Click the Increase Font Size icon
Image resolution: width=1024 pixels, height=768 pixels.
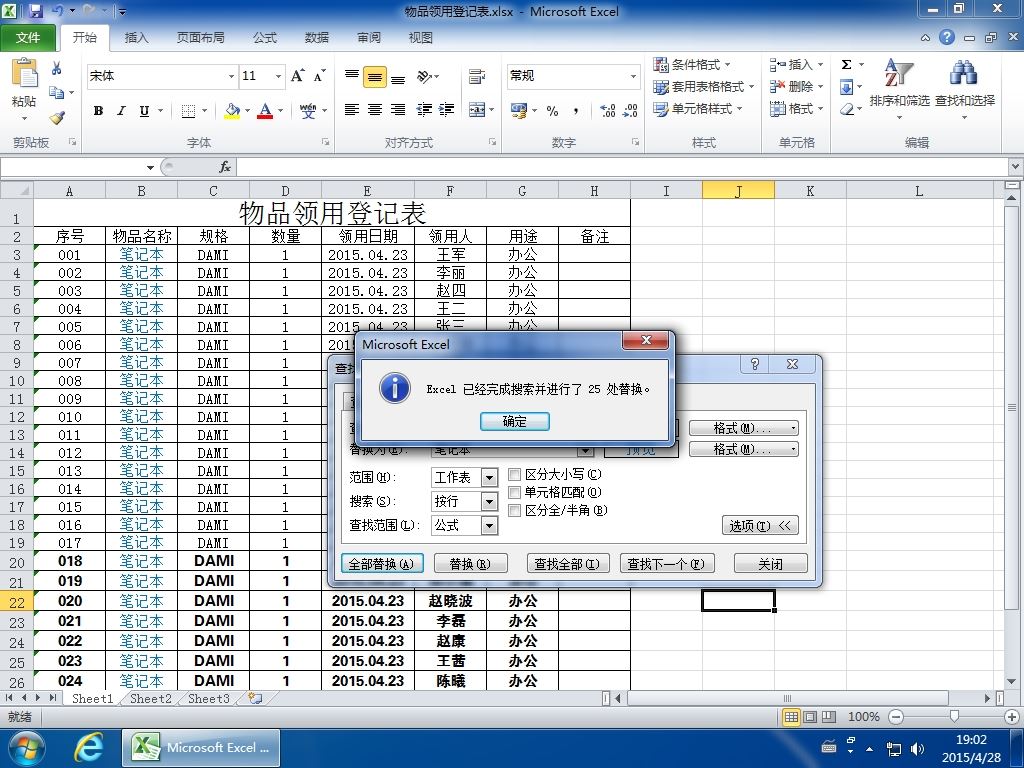(297, 76)
